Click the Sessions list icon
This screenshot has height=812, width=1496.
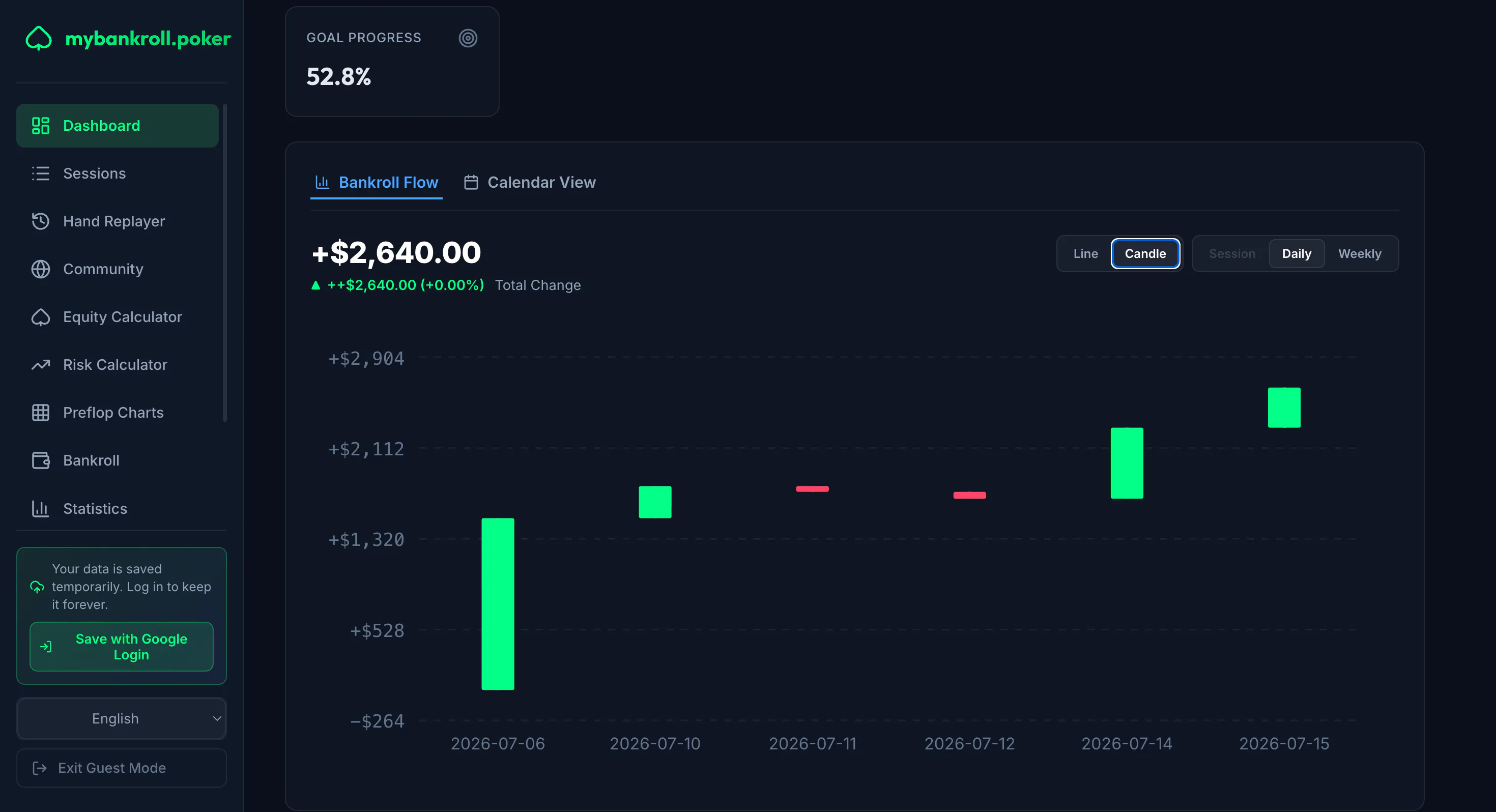point(41,173)
